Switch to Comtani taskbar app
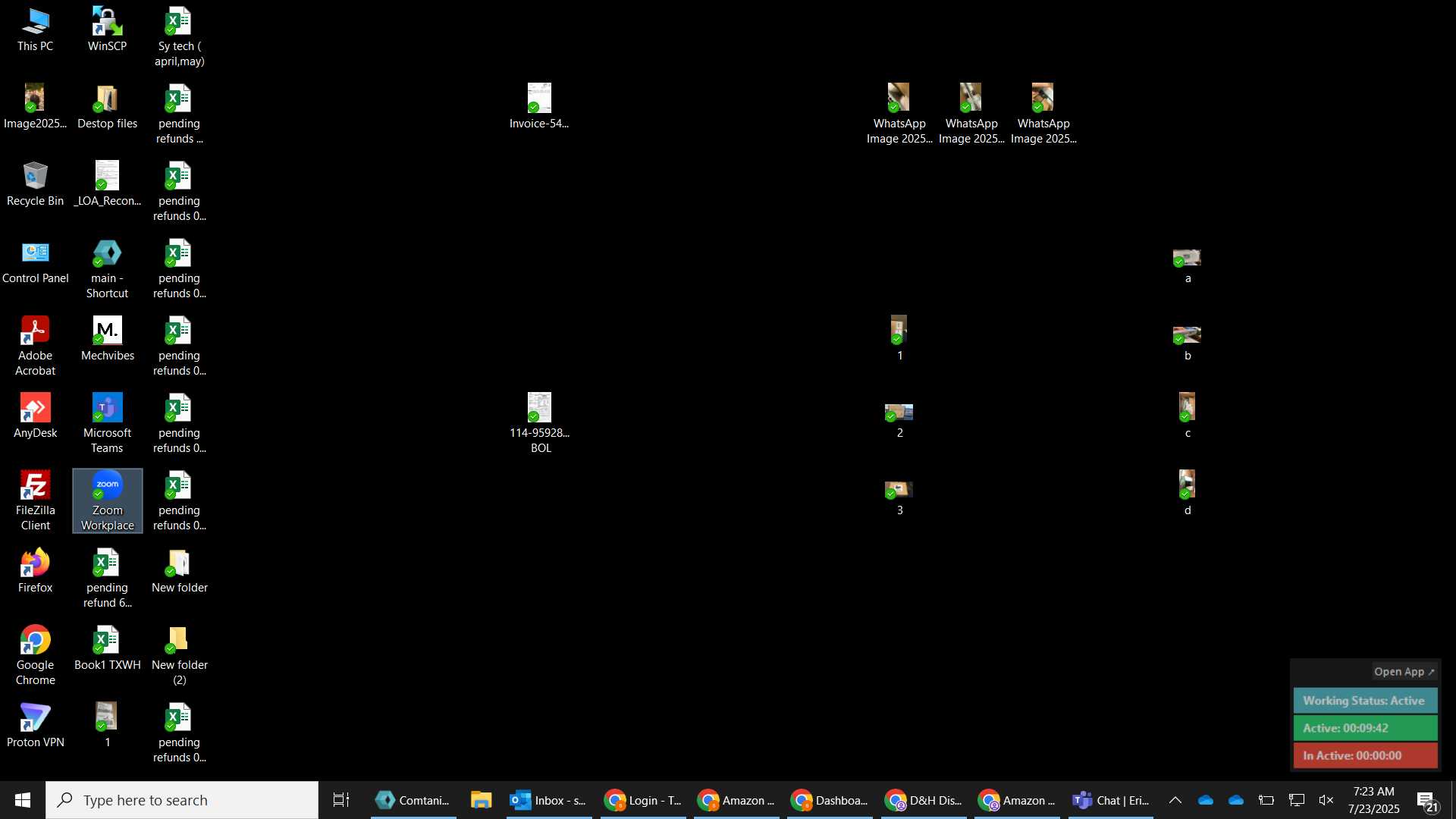Screen dimensions: 1456x819 (x=413, y=800)
